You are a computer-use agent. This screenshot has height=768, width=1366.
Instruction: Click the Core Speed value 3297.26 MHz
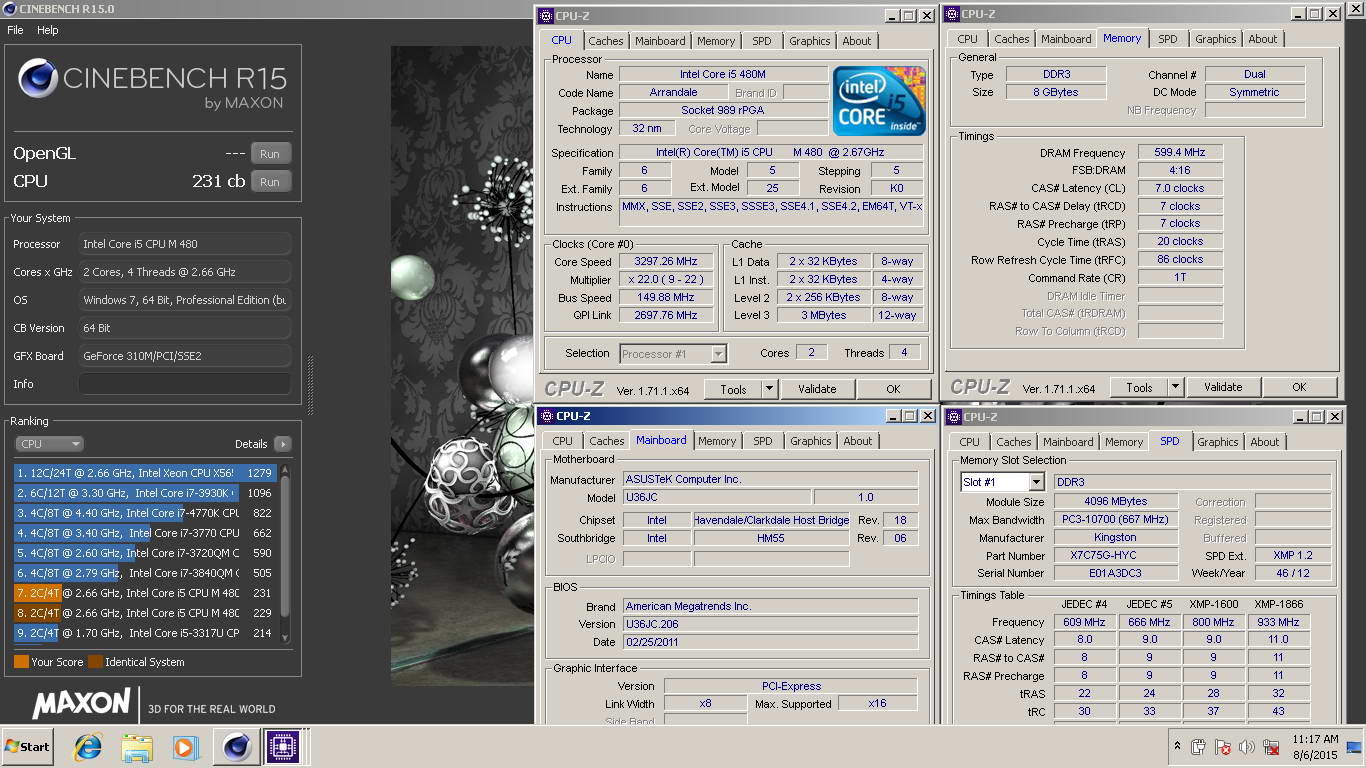coord(667,262)
